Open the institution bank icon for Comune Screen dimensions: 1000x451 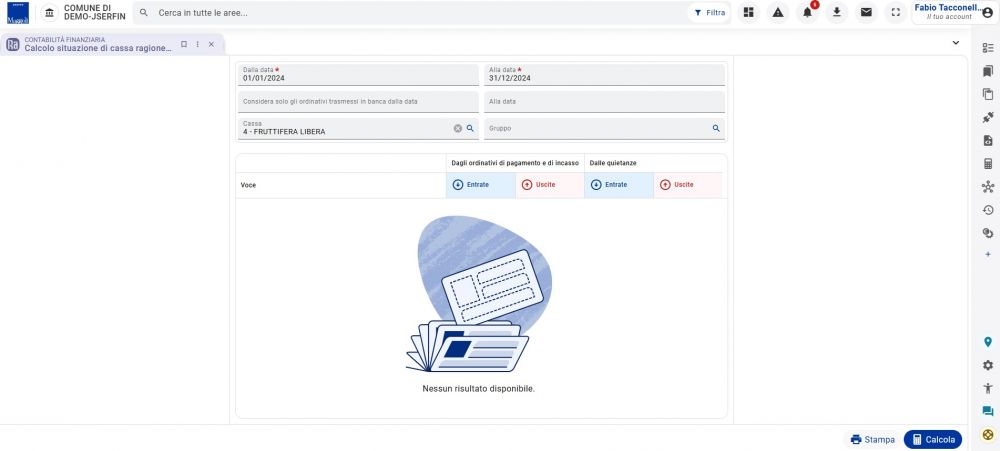click(x=50, y=13)
